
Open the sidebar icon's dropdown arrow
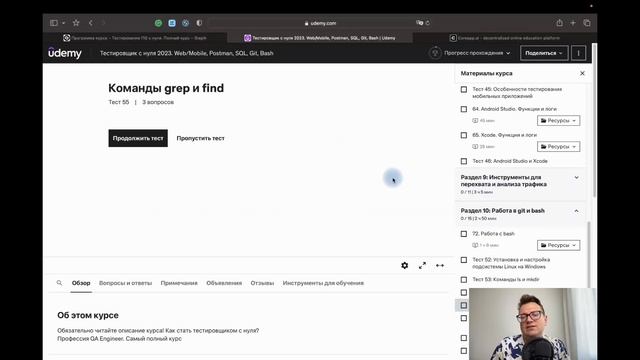[x=64, y=23]
